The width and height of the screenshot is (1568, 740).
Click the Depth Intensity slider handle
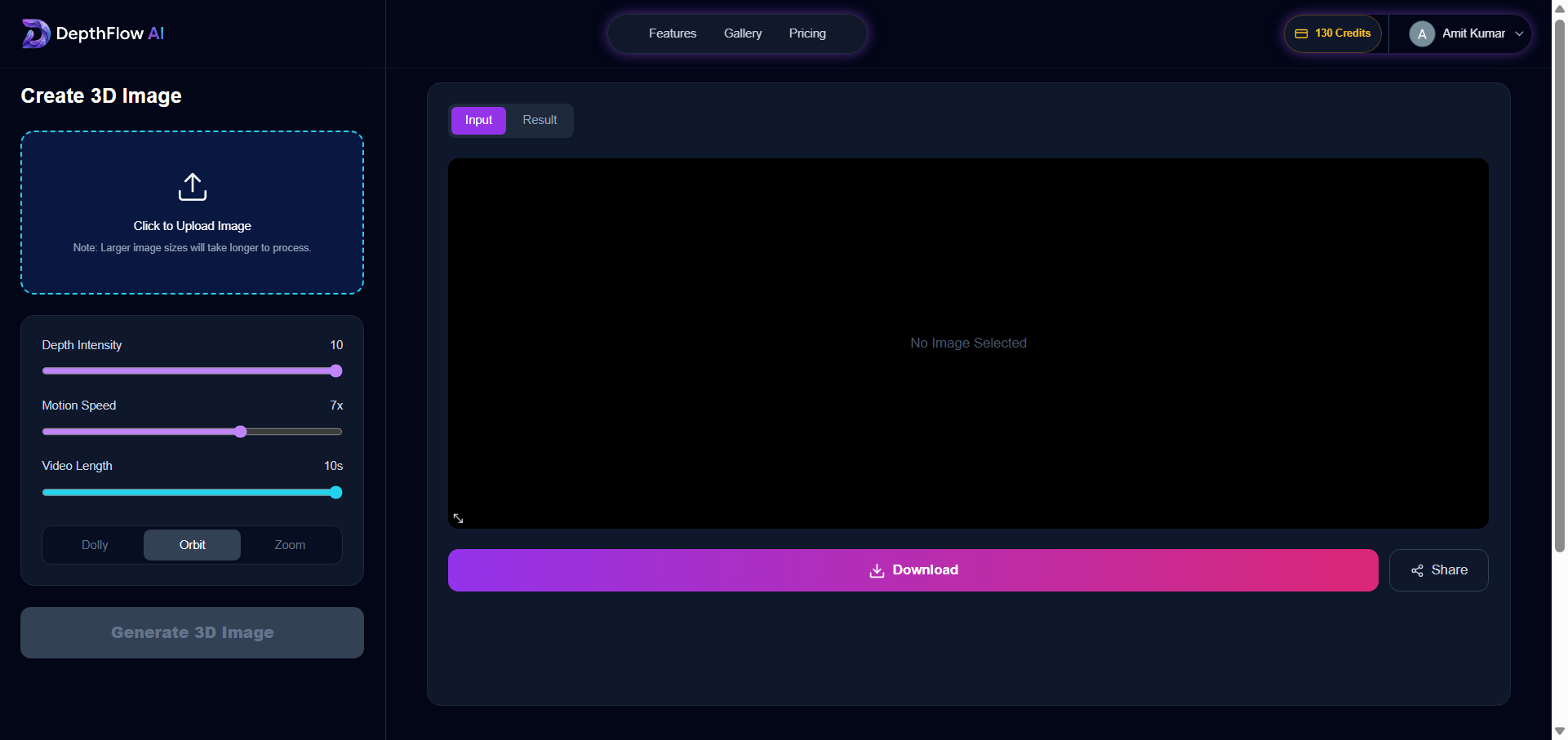pyautogui.click(x=335, y=371)
